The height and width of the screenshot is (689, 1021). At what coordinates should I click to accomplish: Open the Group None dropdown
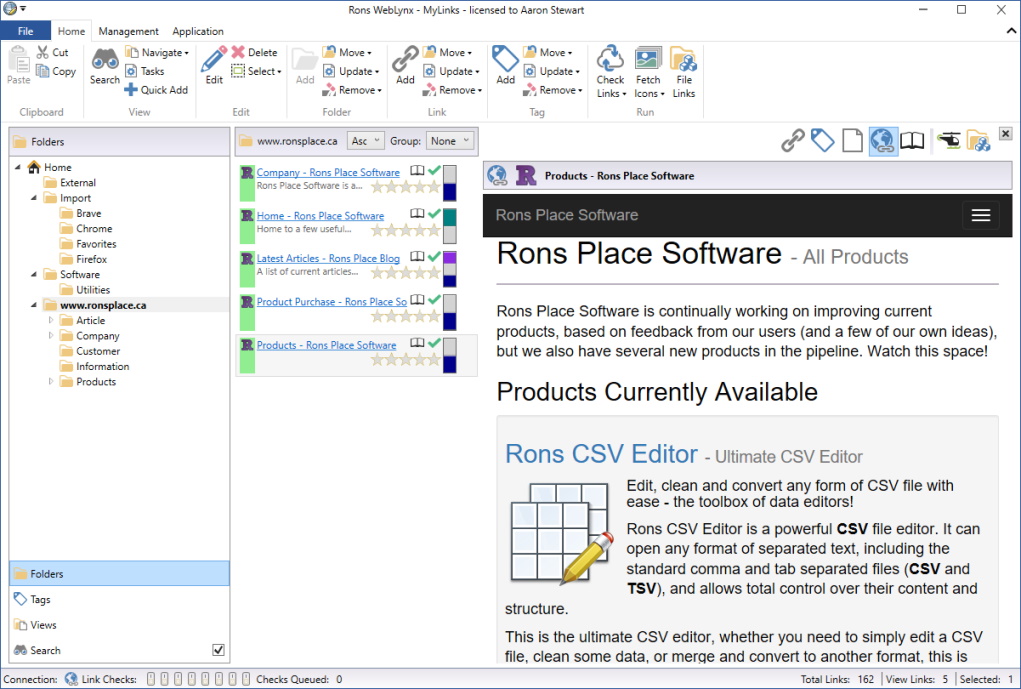(x=449, y=141)
